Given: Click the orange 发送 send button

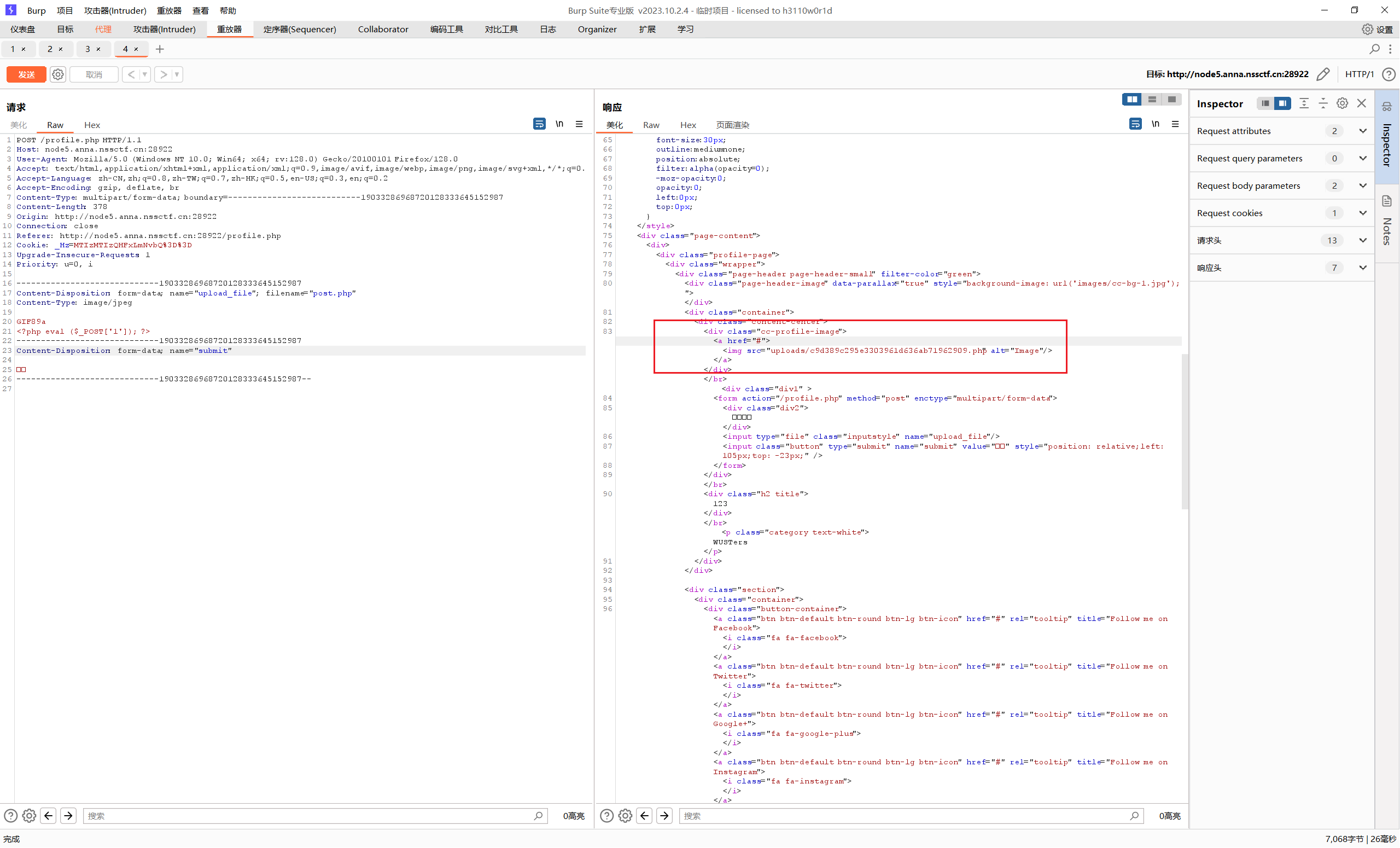Looking at the screenshot, I should [26, 74].
